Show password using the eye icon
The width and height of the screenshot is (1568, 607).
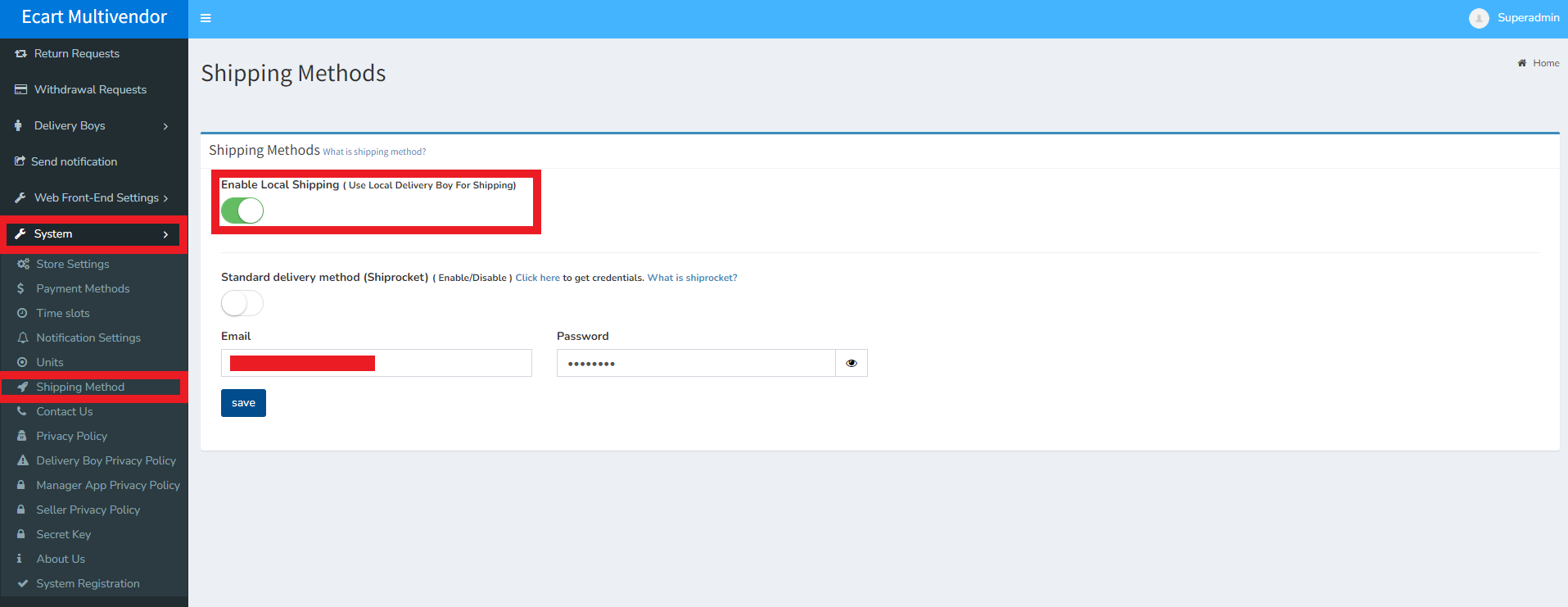pyautogui.click(x=852, y=363)
